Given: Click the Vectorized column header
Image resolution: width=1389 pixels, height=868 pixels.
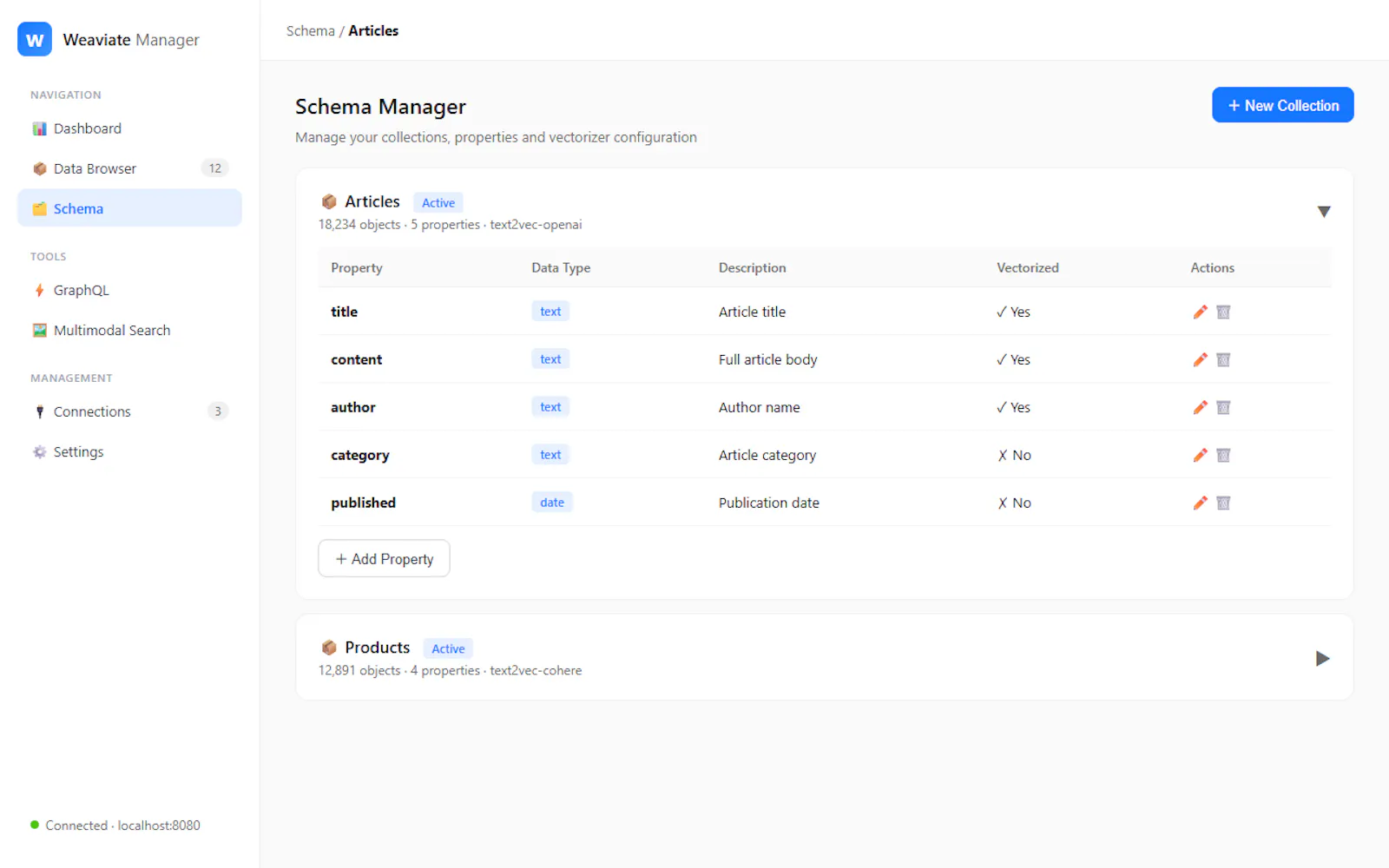Looking at the screenshot, I should pyautogui.click(x=1028, y=267).
